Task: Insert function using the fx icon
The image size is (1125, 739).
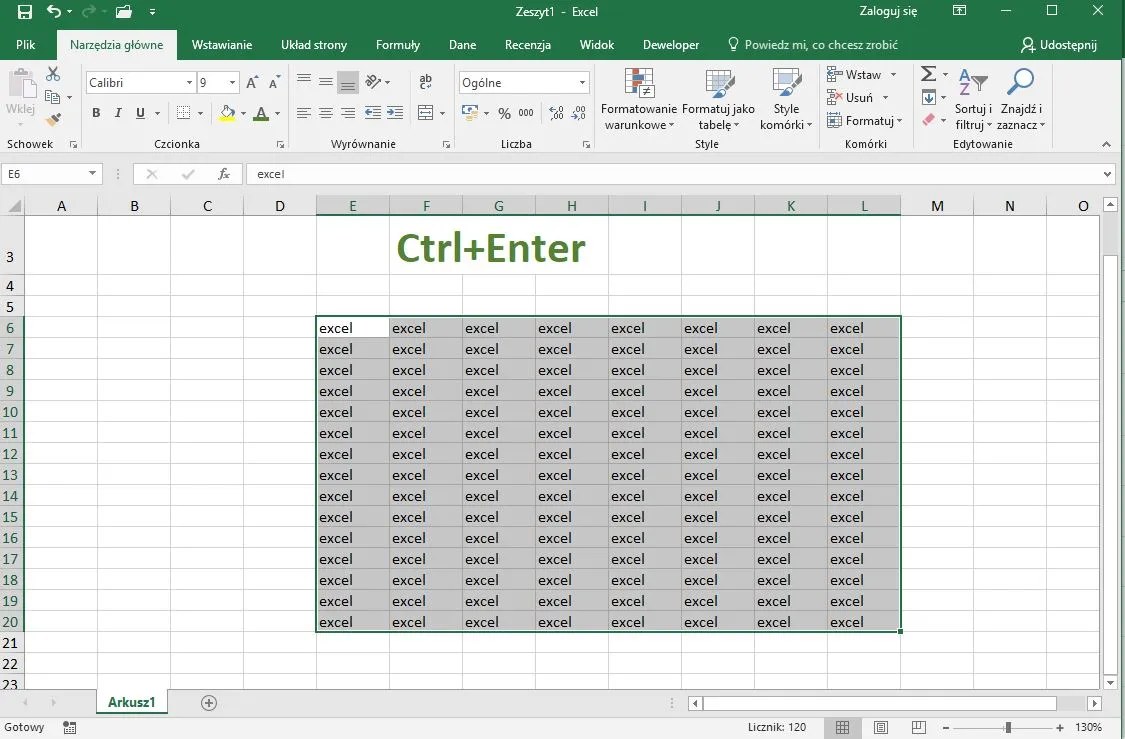Action: 224,174
